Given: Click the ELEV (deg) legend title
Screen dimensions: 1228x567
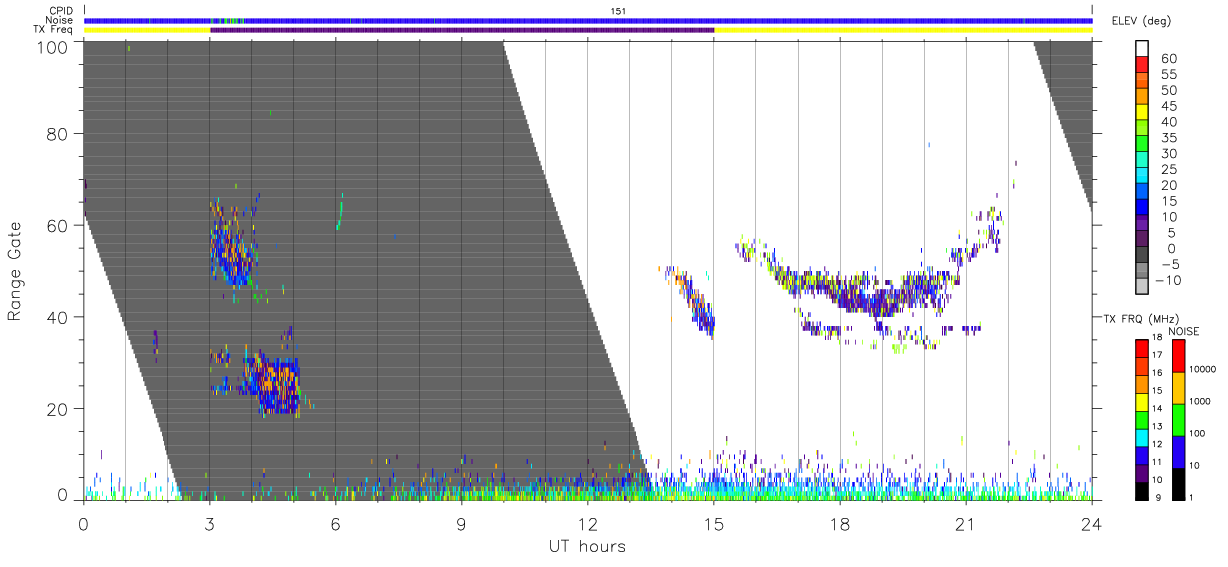Looking at the screenshot, I should pos(1145,21).
